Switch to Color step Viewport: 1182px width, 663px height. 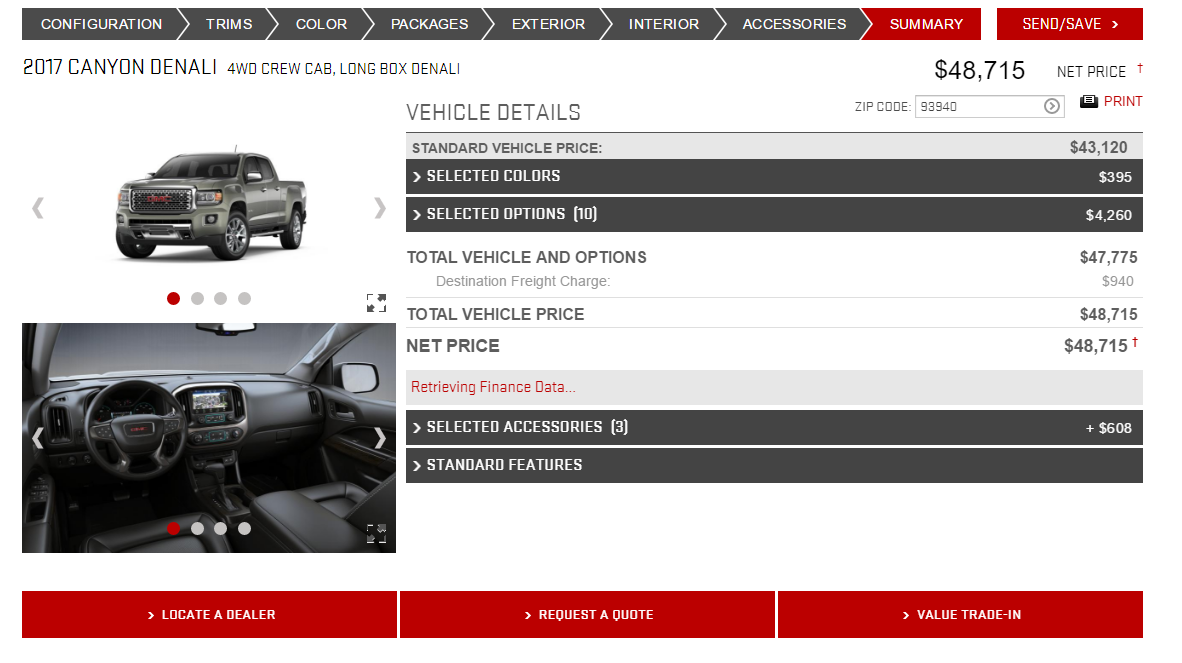[x=321, y=24]
